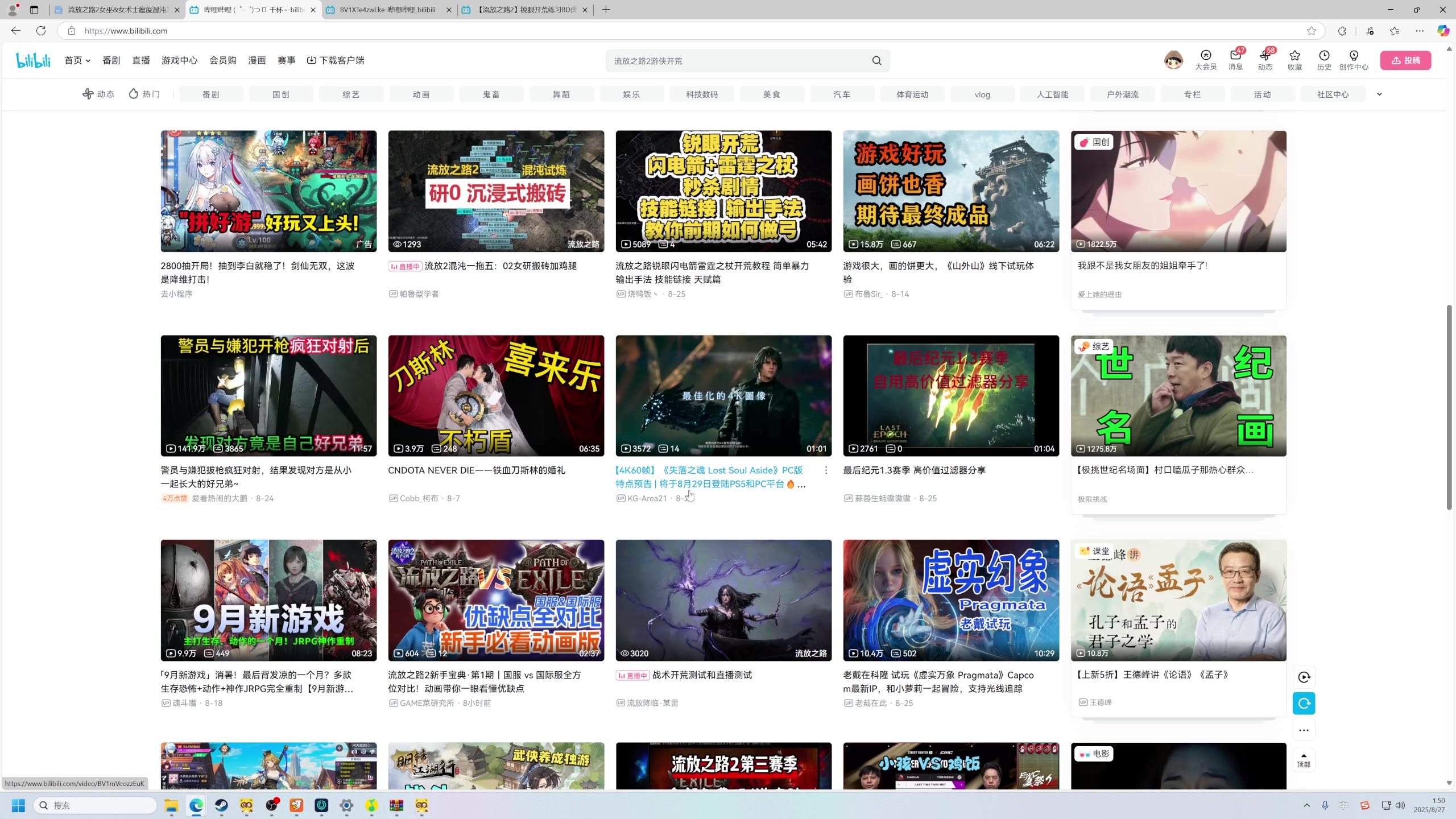Click the browser address bar
Screen dimensions: 1456x819
(691, 31)
